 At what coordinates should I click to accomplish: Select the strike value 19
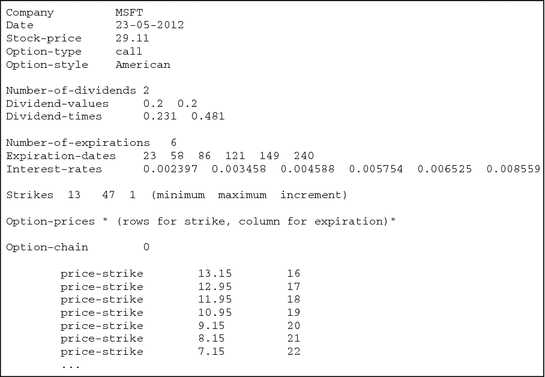[294, 313]
